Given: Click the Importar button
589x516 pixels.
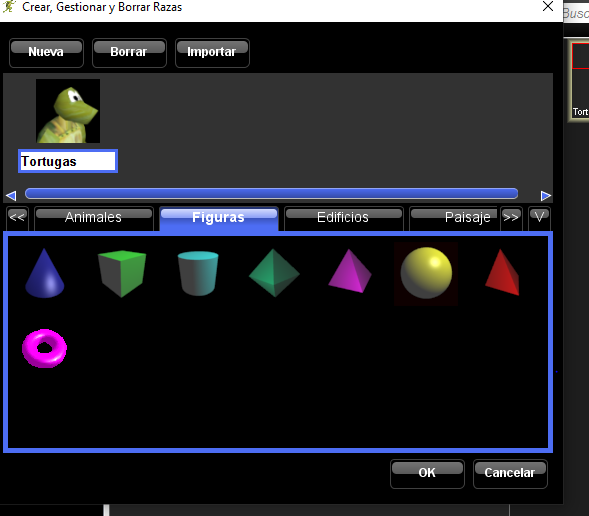Looking at the screenshot, I should pyautogui.click(x=212, y=53).
